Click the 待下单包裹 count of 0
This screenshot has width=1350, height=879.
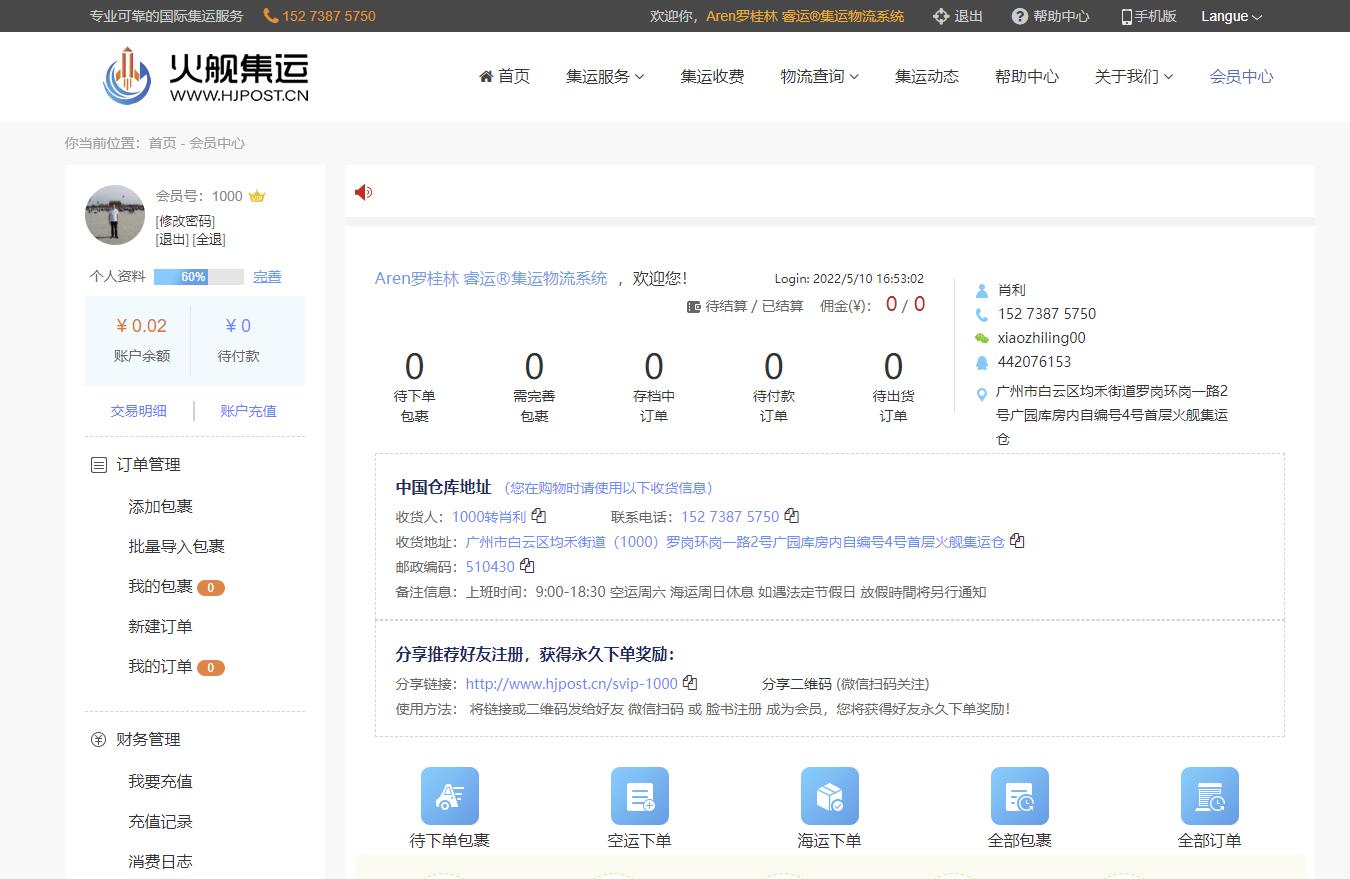point(414,367)
